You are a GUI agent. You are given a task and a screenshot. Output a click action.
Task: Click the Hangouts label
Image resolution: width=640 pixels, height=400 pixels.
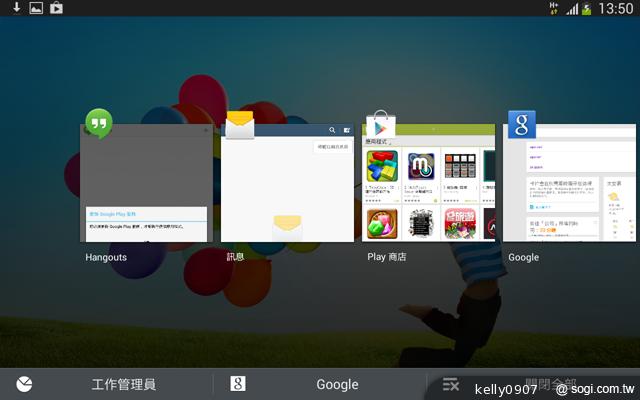click(106, 258)
